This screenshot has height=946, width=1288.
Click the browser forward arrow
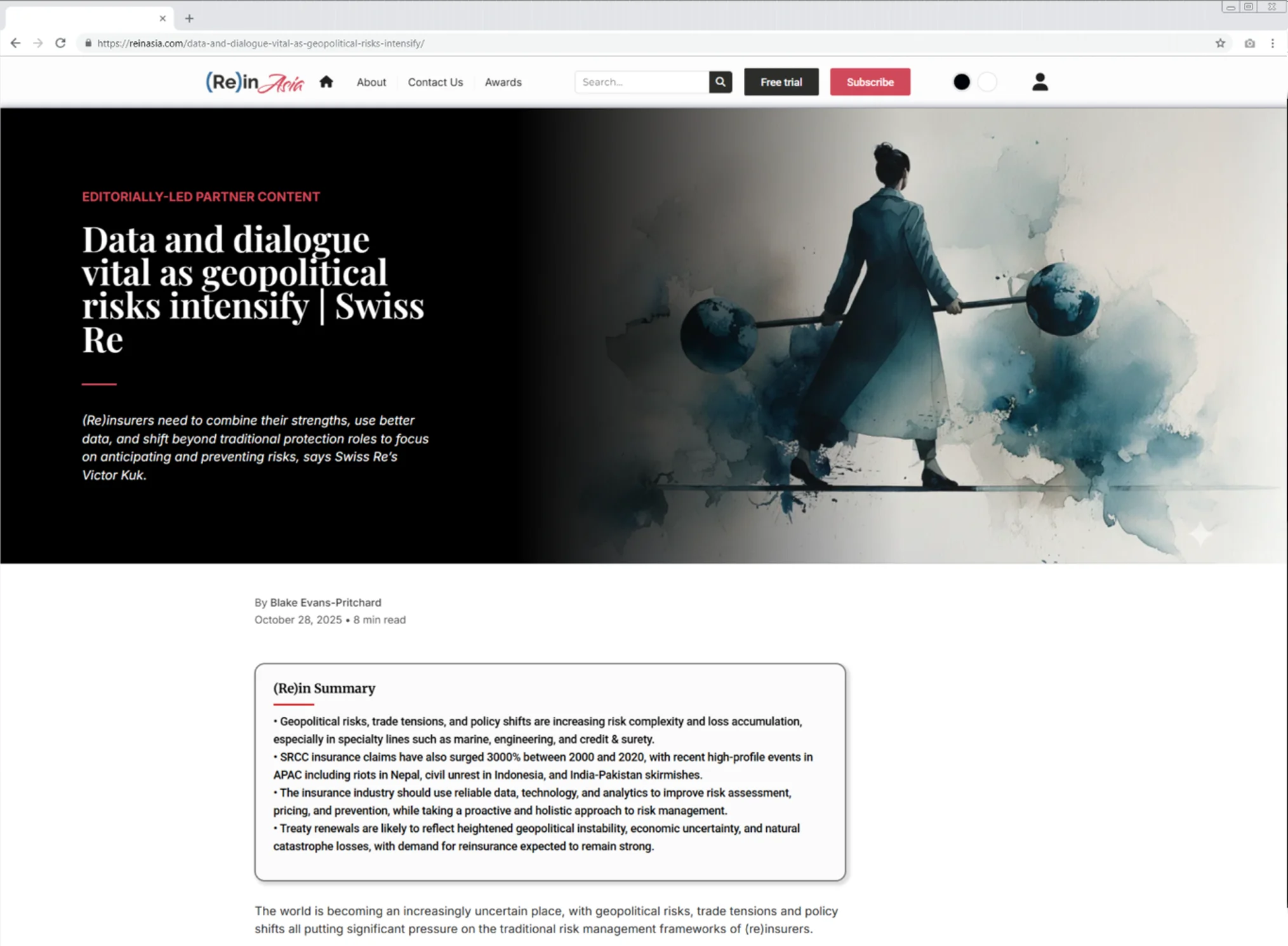[38, 43]
